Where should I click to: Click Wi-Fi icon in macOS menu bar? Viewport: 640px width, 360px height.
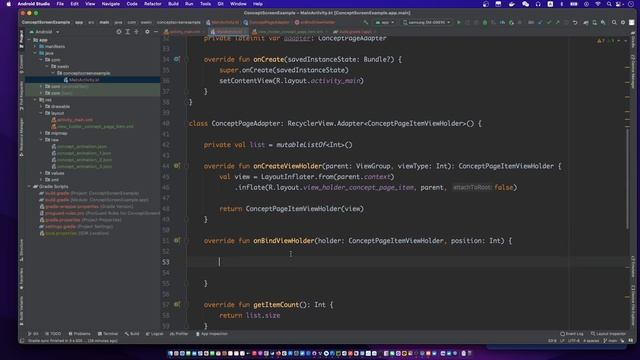(x=598, y=4)
